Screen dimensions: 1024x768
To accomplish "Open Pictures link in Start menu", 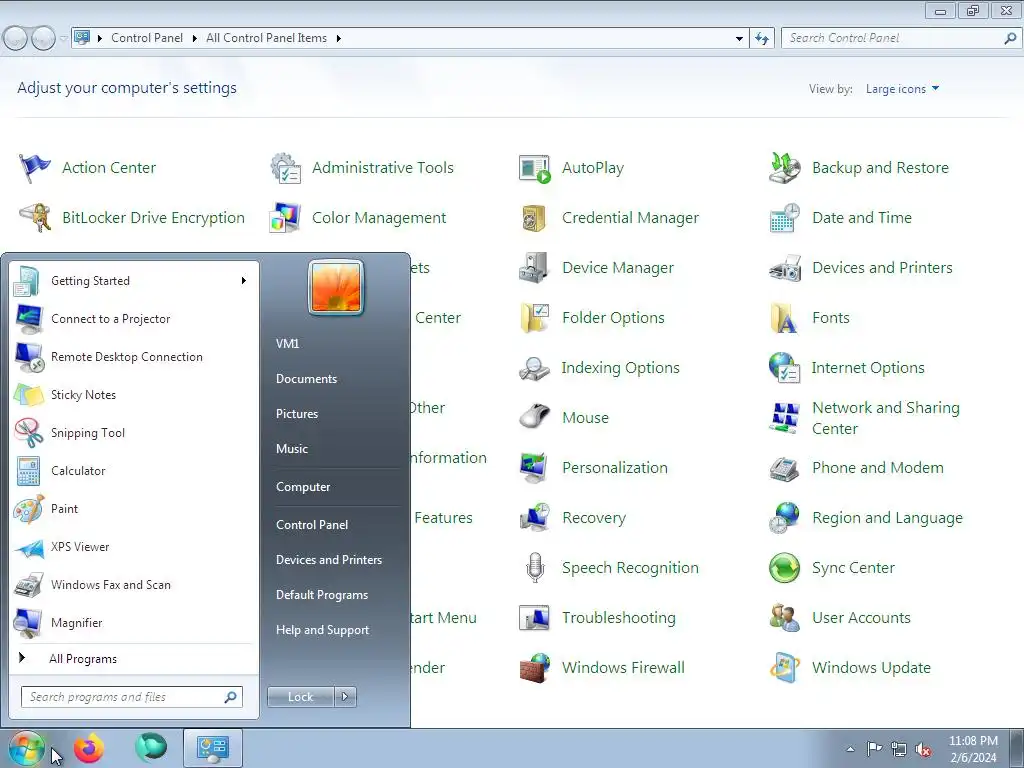I will (296, 414).
